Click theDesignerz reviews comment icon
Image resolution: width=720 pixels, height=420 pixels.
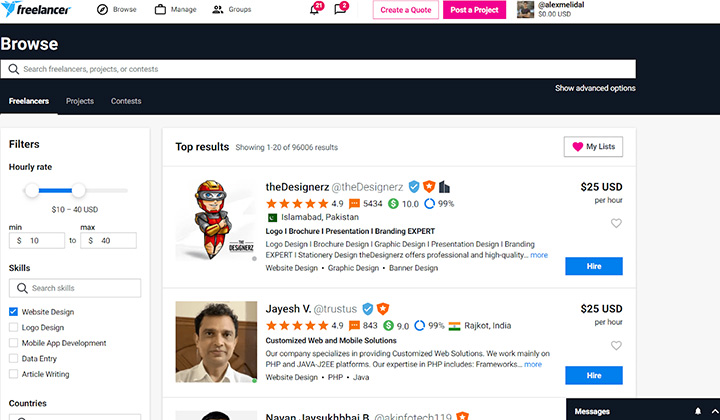354,203
